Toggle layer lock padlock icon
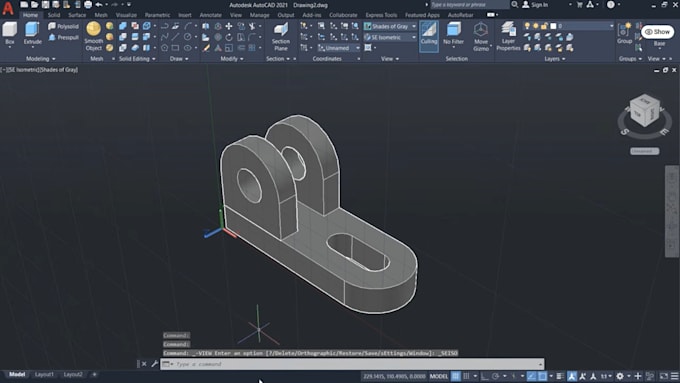The image size is (680, 383). 544,26
